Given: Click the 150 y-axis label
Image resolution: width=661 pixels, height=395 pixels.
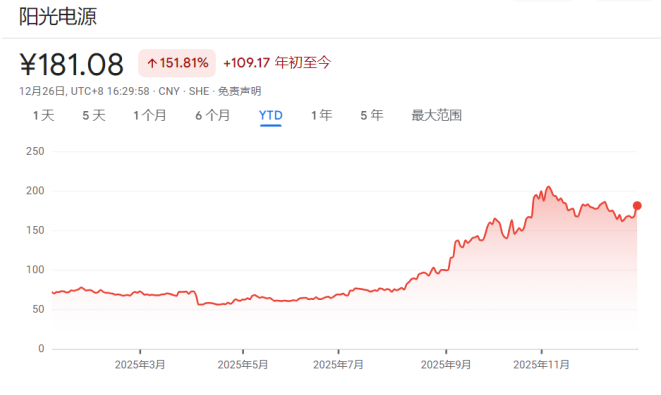Looking at the screenshot, I should point(35,230).
